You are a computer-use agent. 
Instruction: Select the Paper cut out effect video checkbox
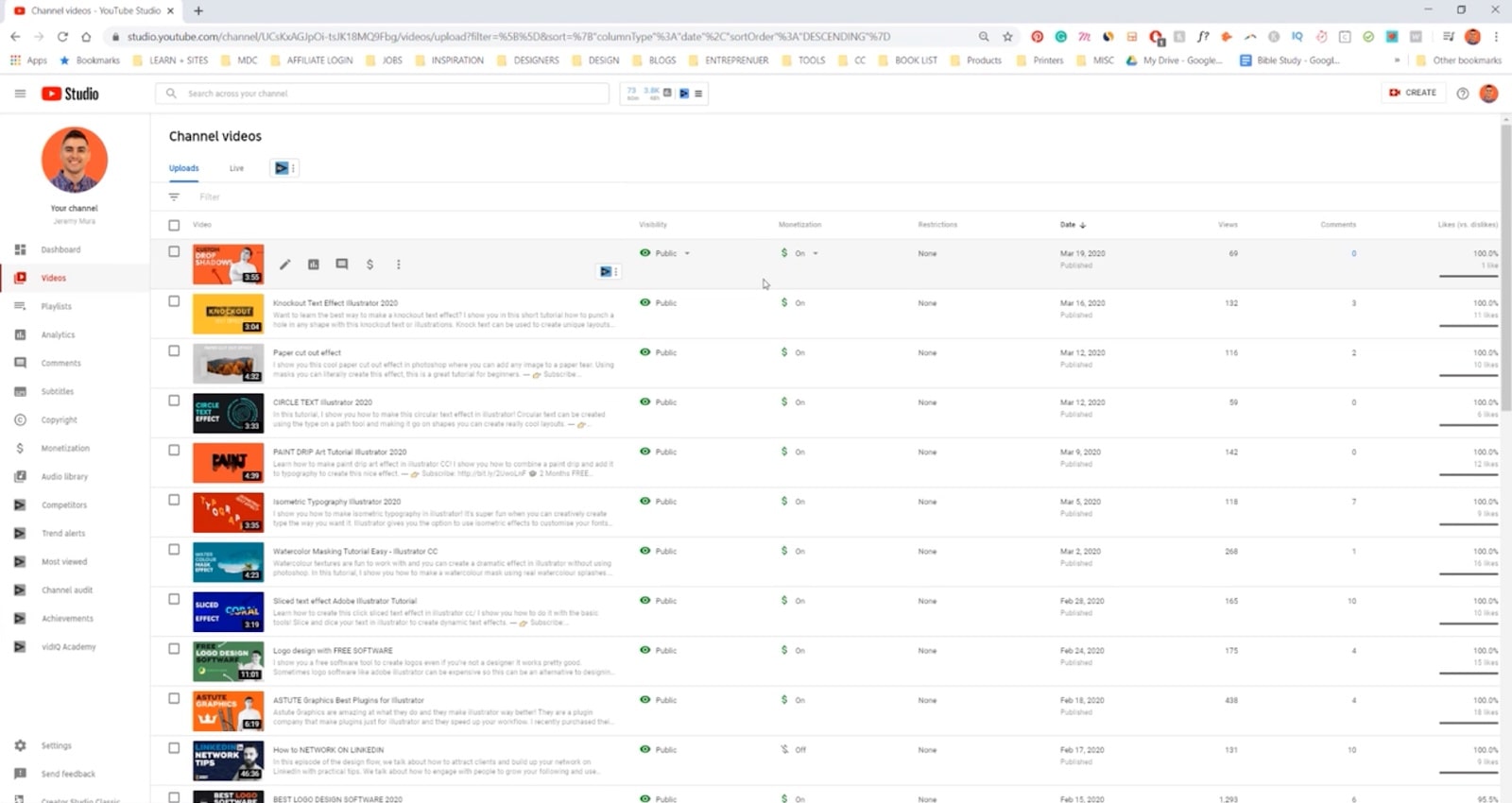174,350
